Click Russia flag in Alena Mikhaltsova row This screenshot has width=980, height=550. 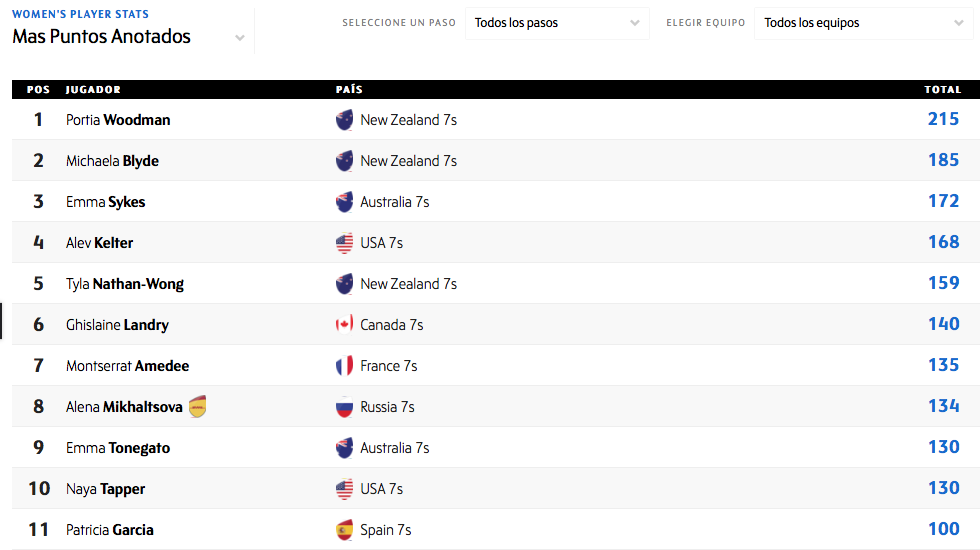click(x=345, y=407)
